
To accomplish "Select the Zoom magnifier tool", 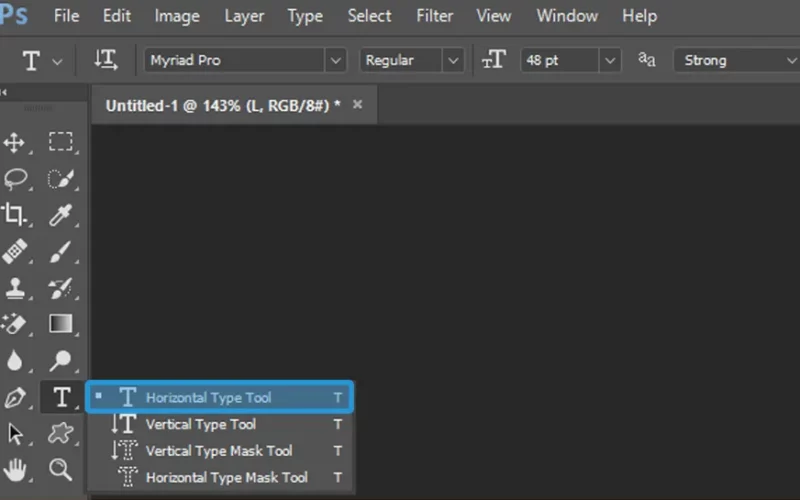I will (x=61, y=469).
